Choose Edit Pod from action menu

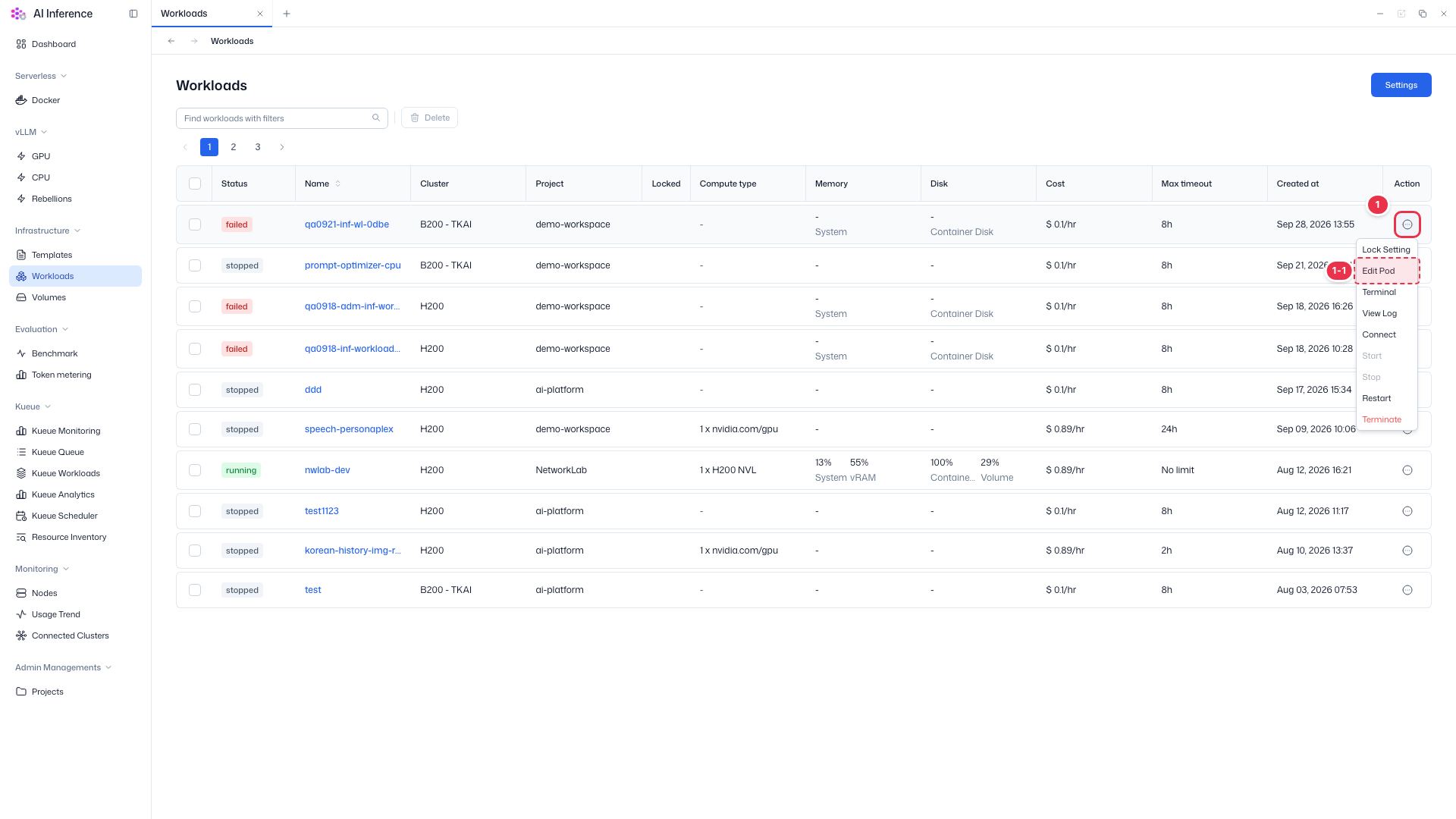pyautogui.click(x=1386, y=271)
